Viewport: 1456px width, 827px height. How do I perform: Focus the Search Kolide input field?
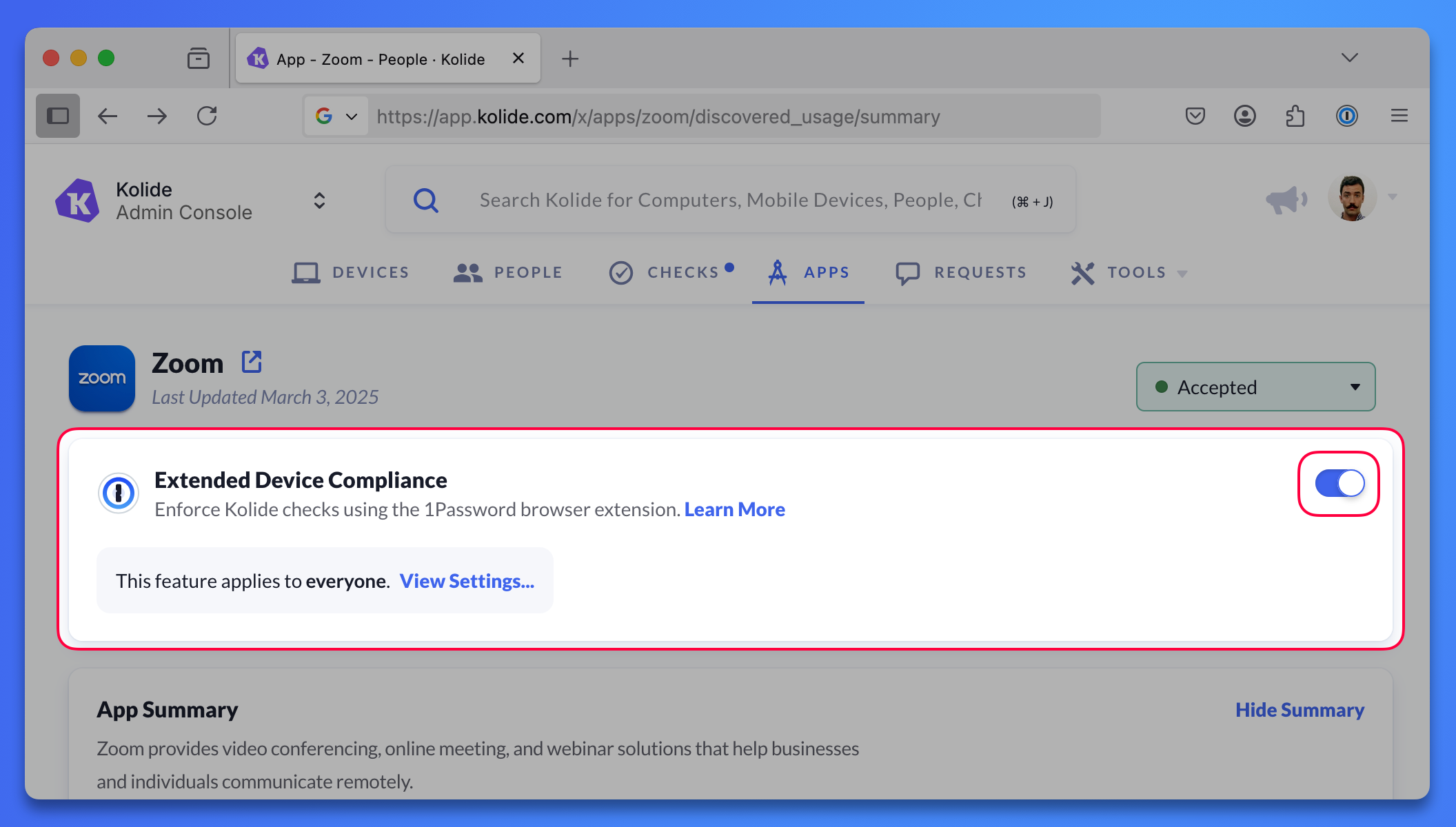pos(729,200)
